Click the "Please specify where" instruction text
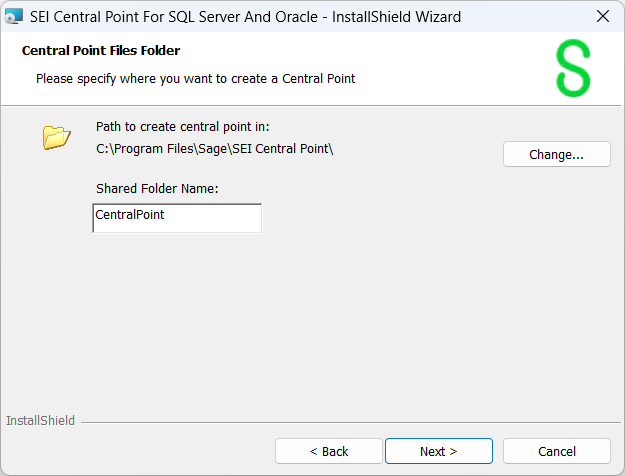Viewport: 625px width, 476px height. [195, 77]
